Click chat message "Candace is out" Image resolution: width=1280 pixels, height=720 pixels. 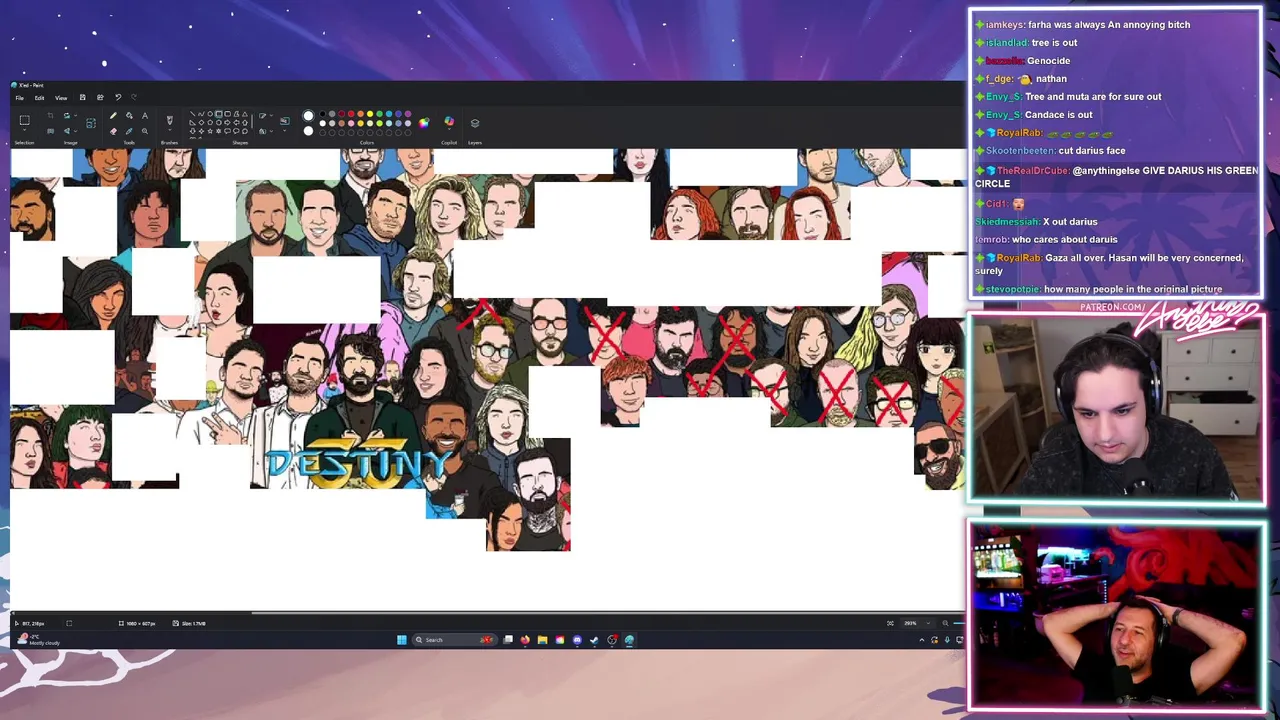pos(1058,114)
